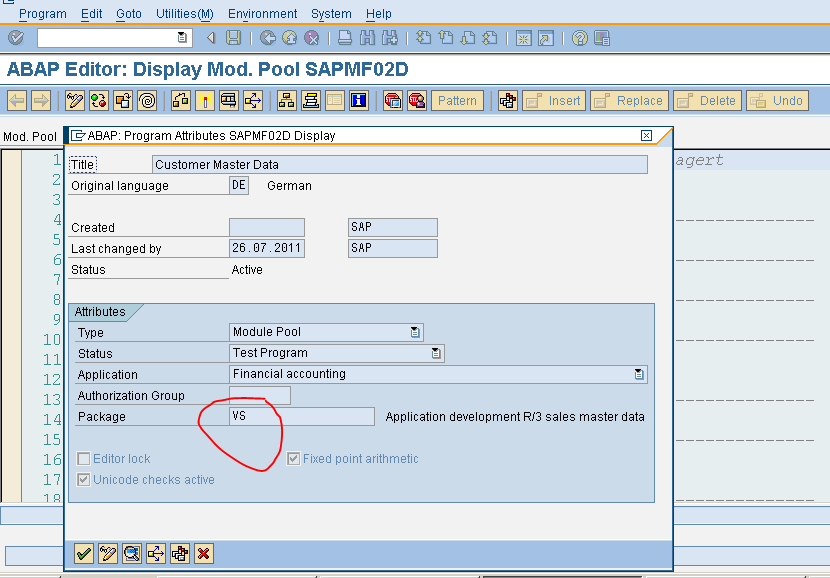Click the Back navigation arrow icon
The image size is (830, 578).
212,38
